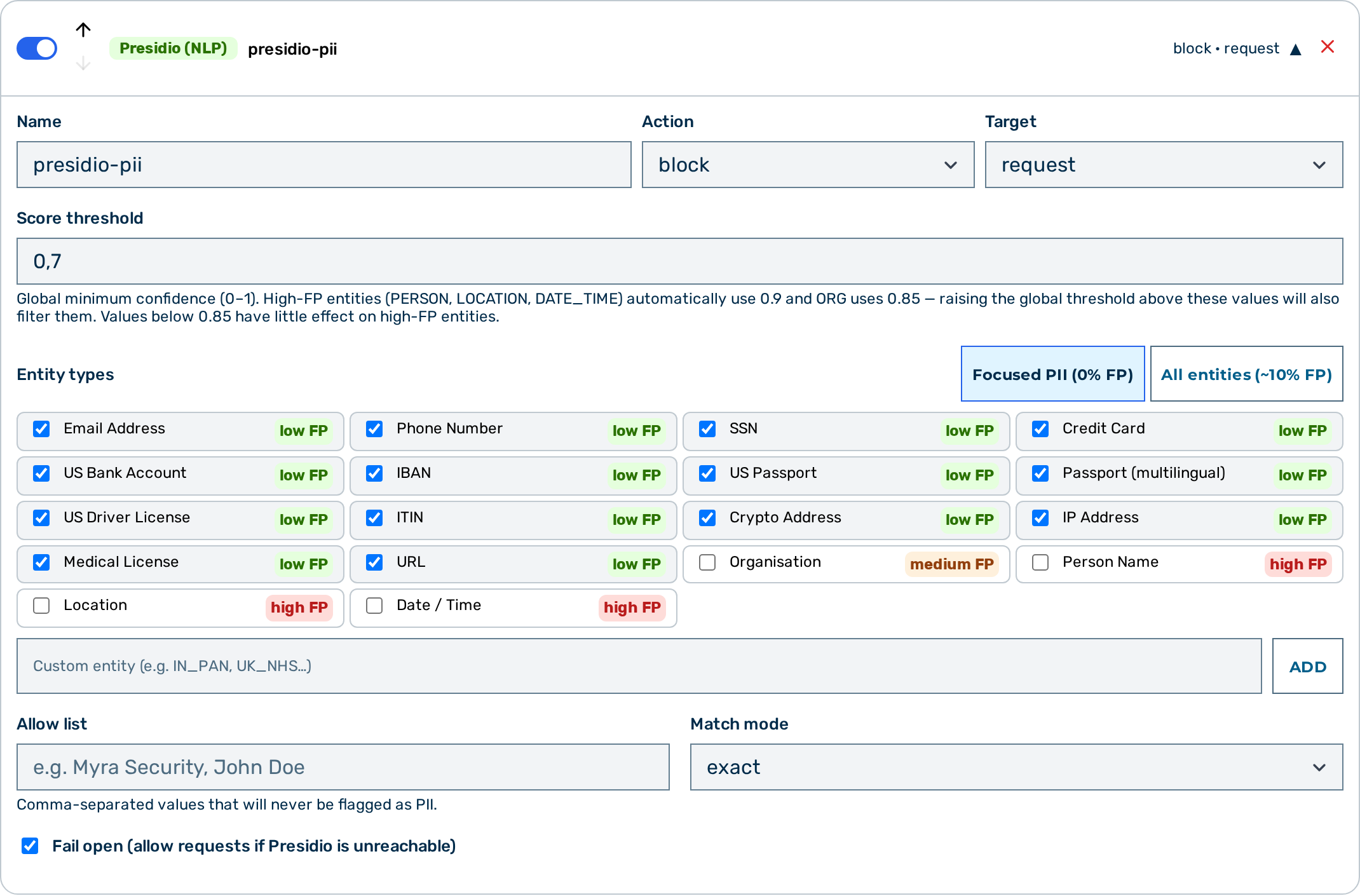
Task: Collapse the rule panel via the triangle icon
Action: point(1296,50)
